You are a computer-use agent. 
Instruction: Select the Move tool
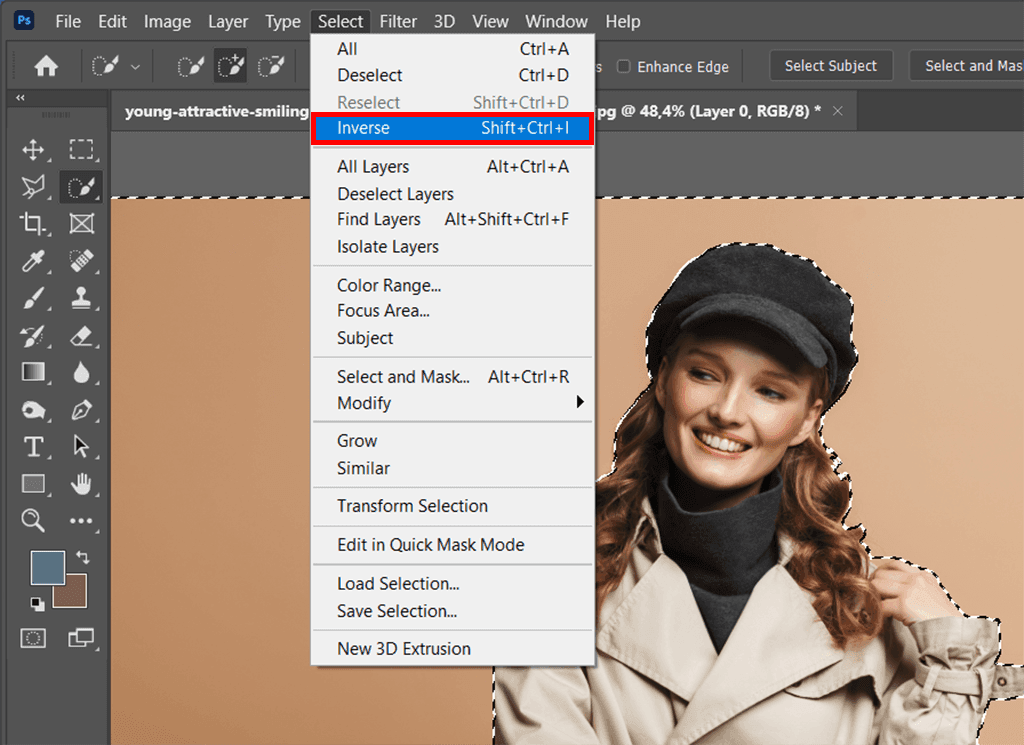point(33,150)
